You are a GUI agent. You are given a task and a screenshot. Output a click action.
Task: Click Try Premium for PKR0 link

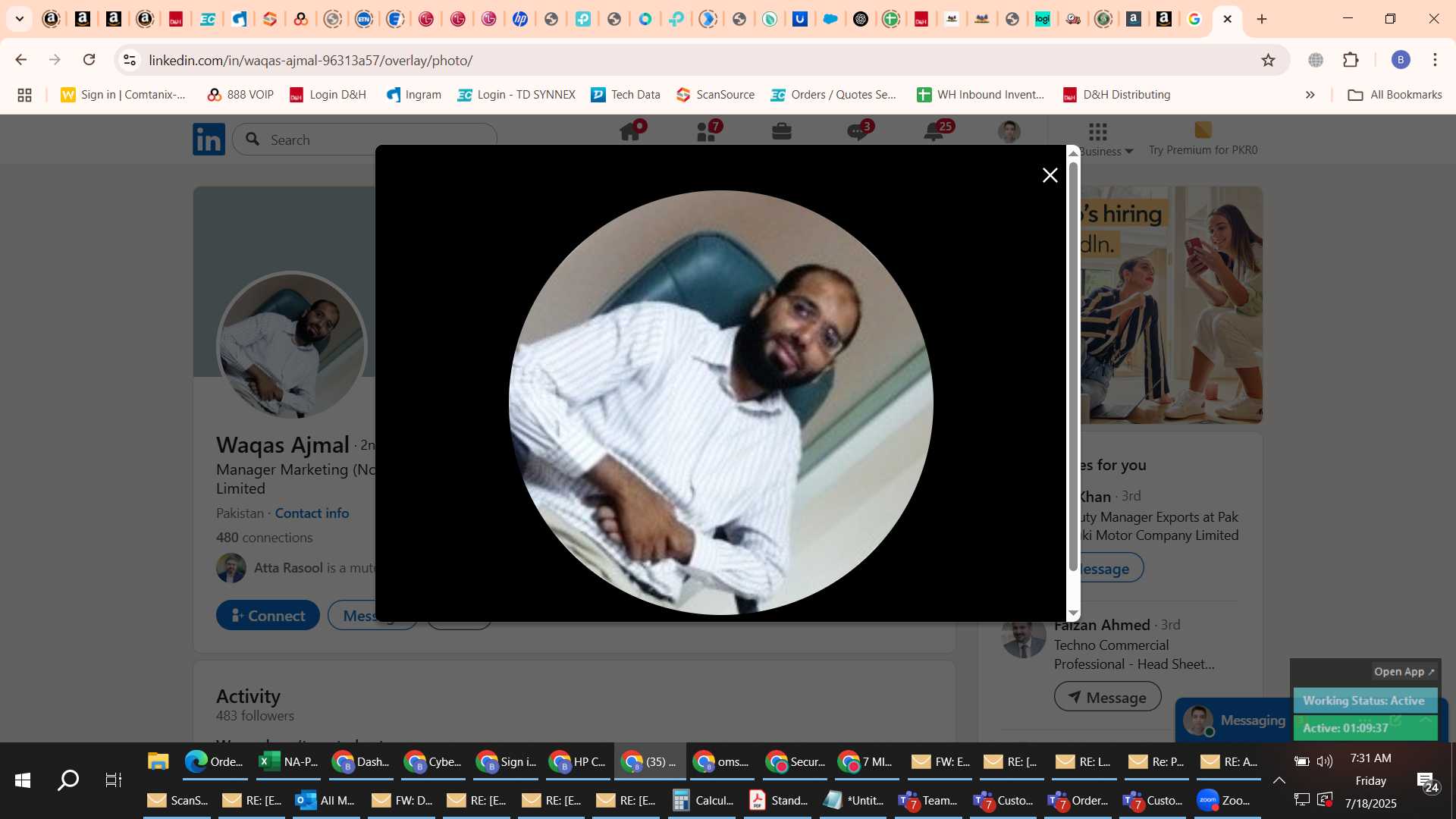click(x=1203, y=150)
